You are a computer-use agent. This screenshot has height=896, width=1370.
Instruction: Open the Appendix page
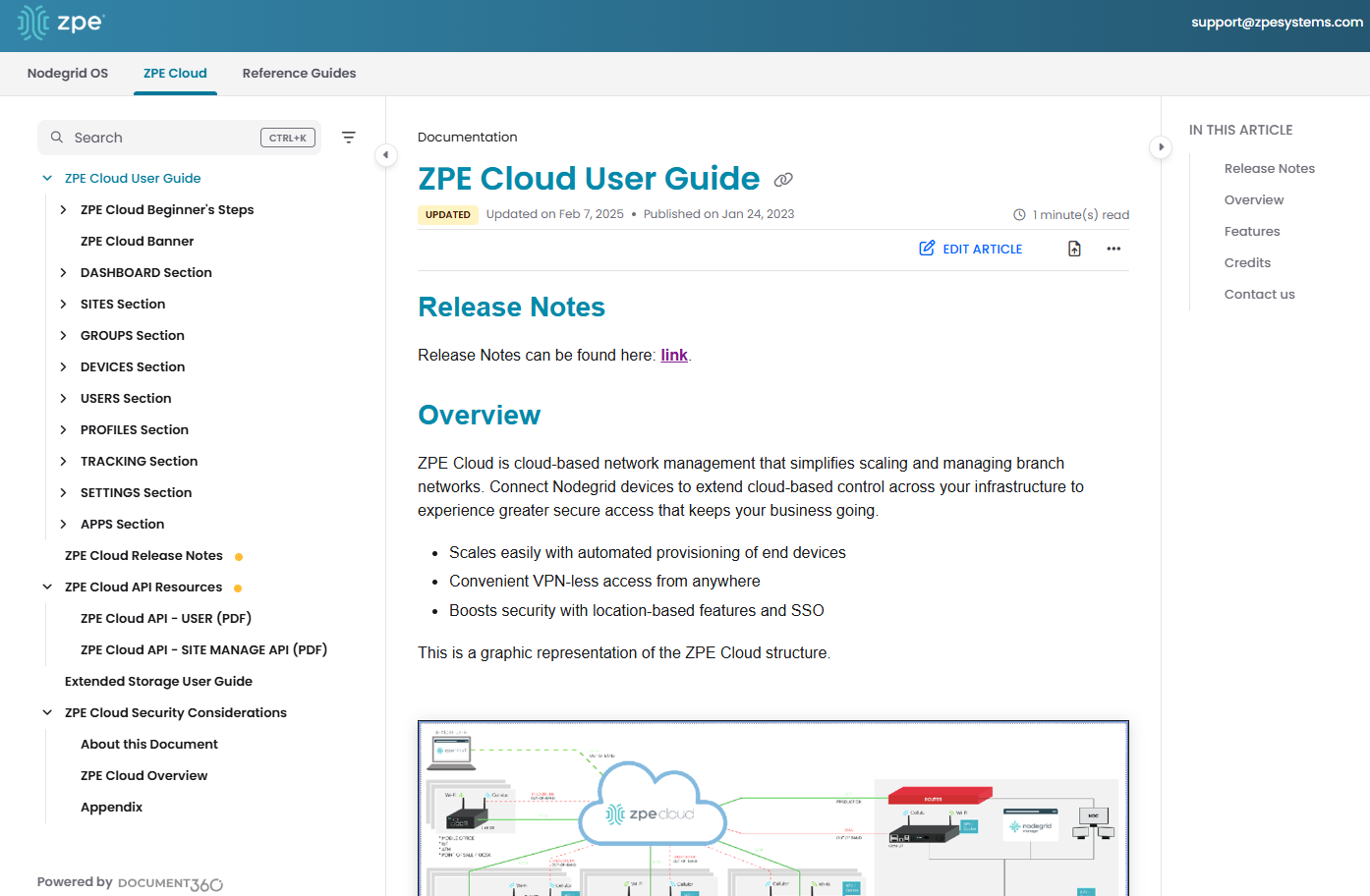pos(111,807)
